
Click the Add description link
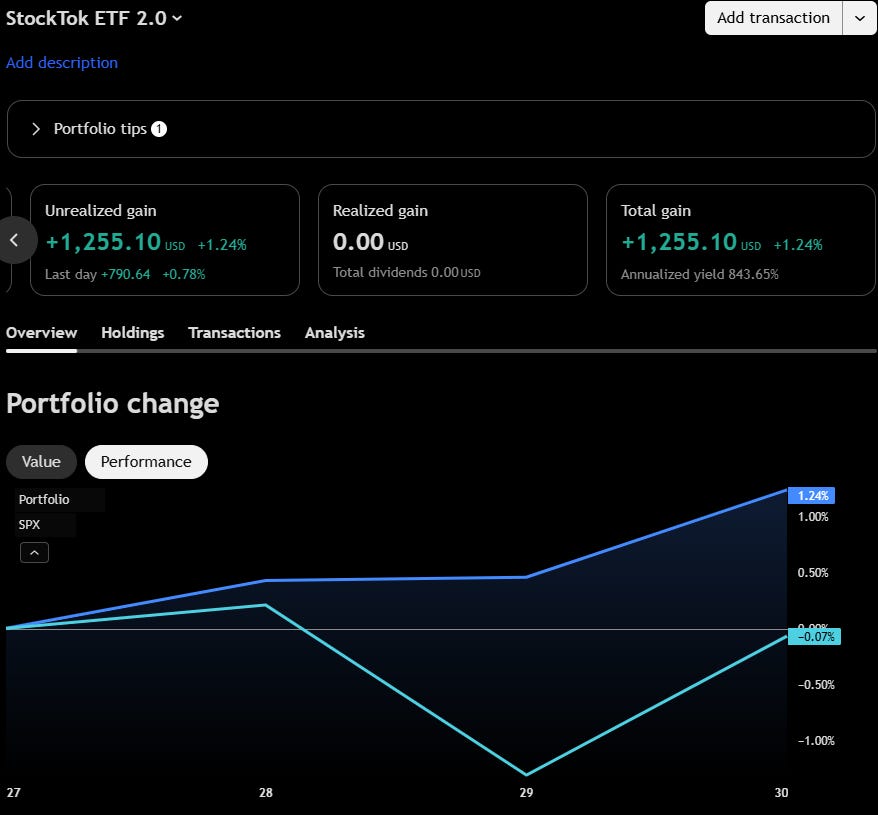click(62, 63)
